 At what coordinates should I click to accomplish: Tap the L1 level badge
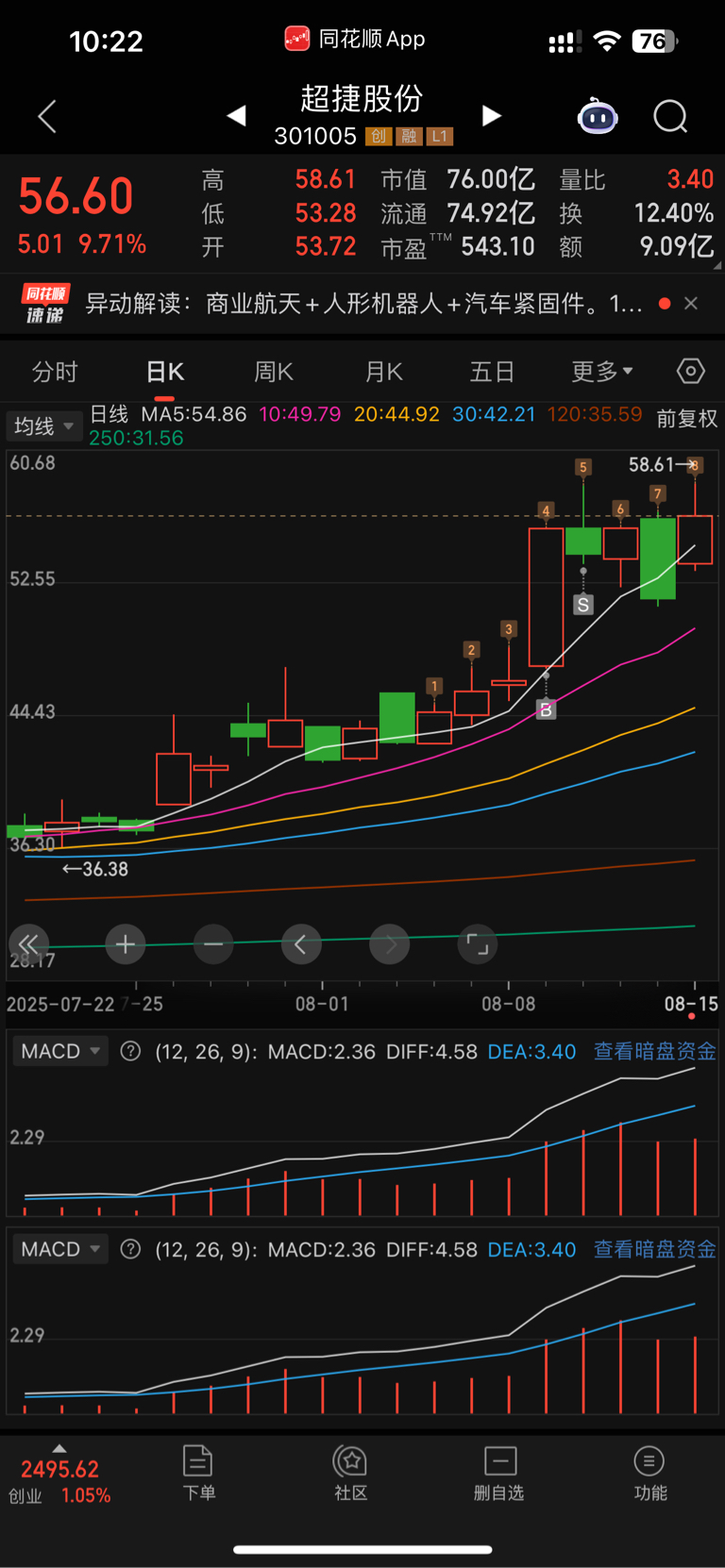440,137
